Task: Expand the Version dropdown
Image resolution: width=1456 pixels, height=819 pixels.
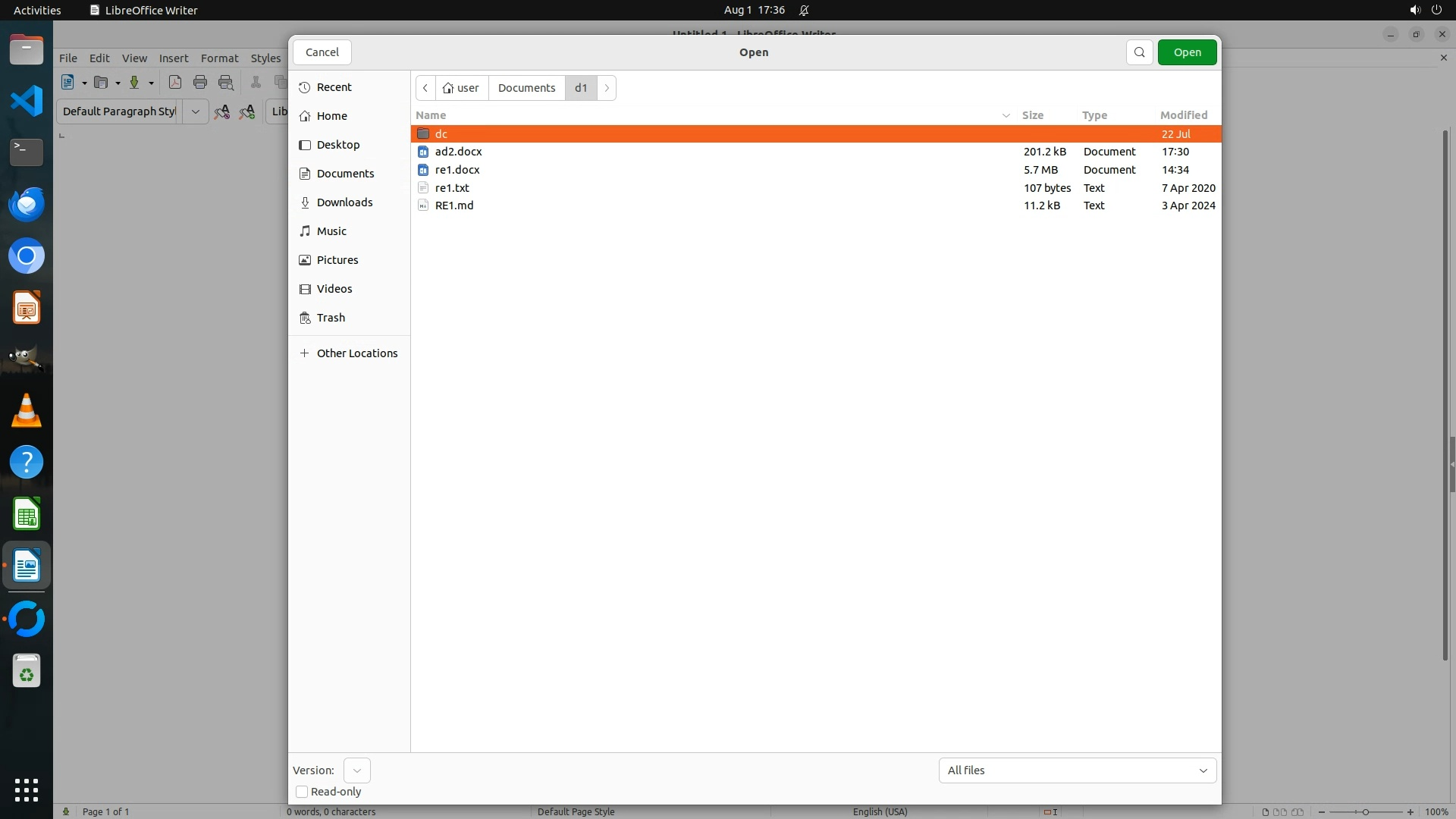Action: (356, 770)
